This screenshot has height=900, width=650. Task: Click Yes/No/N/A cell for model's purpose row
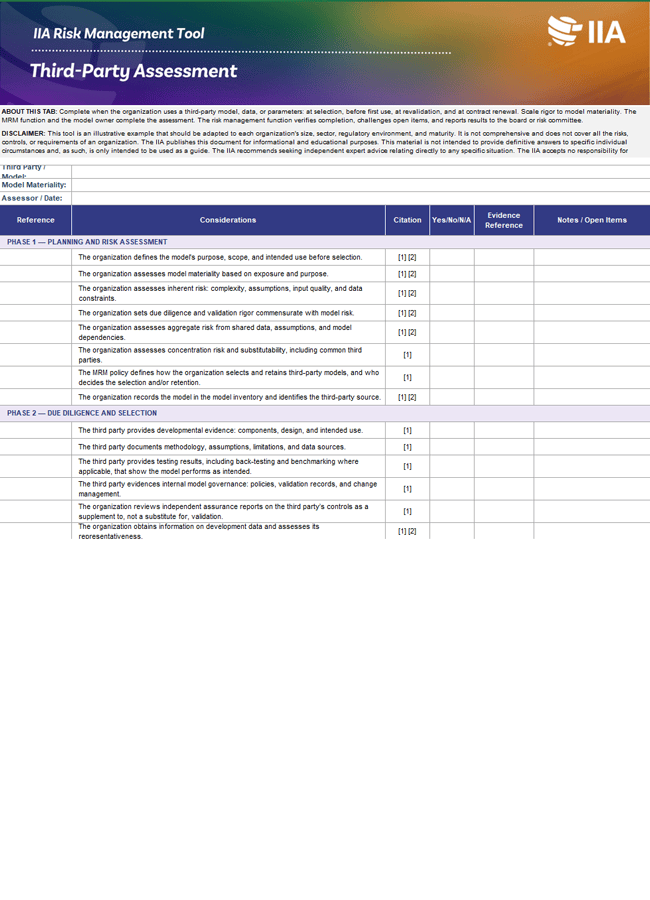point(452,257)
